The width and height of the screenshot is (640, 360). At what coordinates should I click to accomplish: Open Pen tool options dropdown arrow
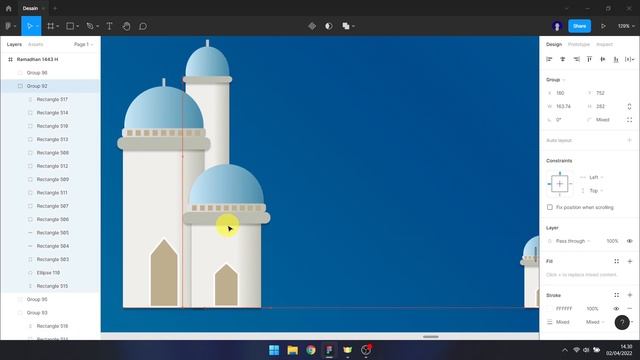[x=98, y=26]
